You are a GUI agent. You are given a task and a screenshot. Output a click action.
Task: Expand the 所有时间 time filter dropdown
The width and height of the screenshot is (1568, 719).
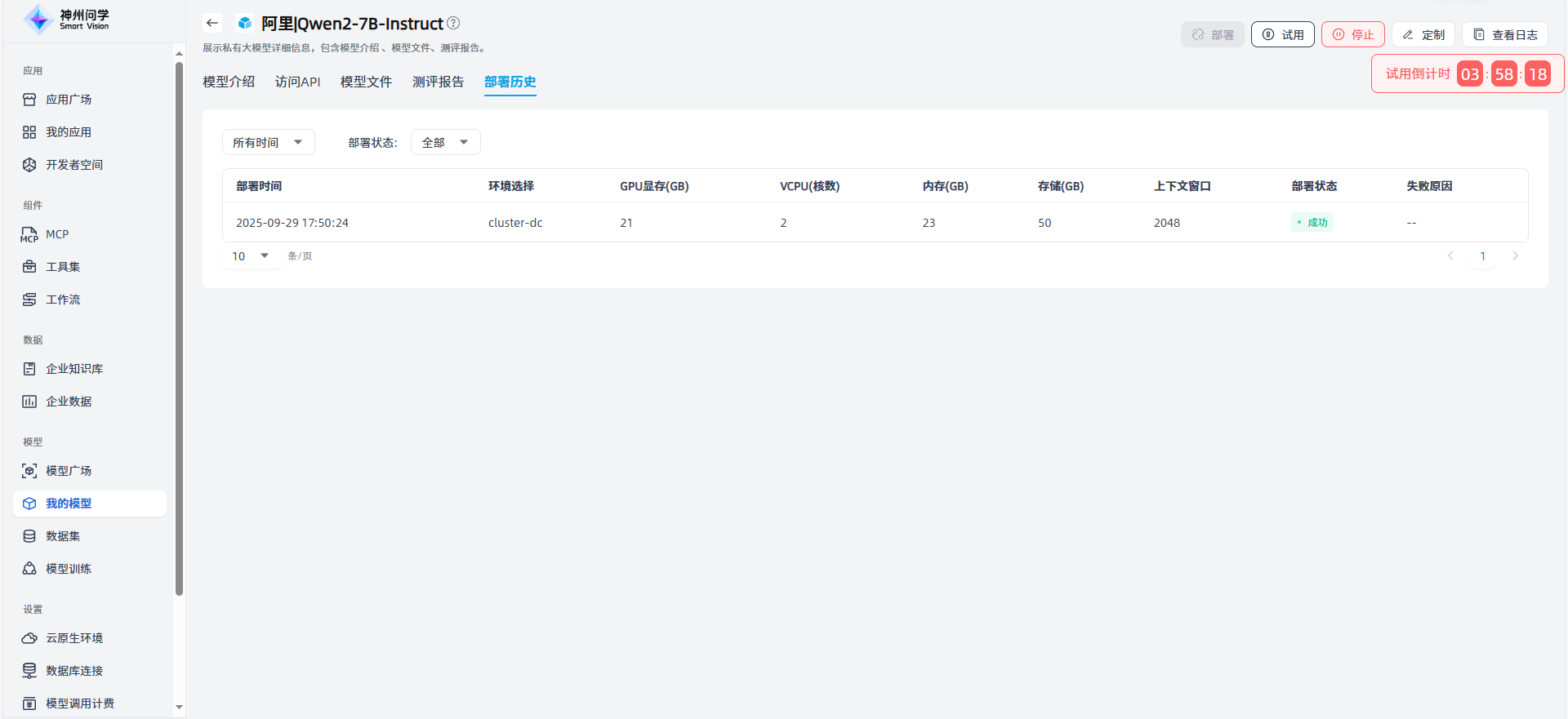point(268,142)
